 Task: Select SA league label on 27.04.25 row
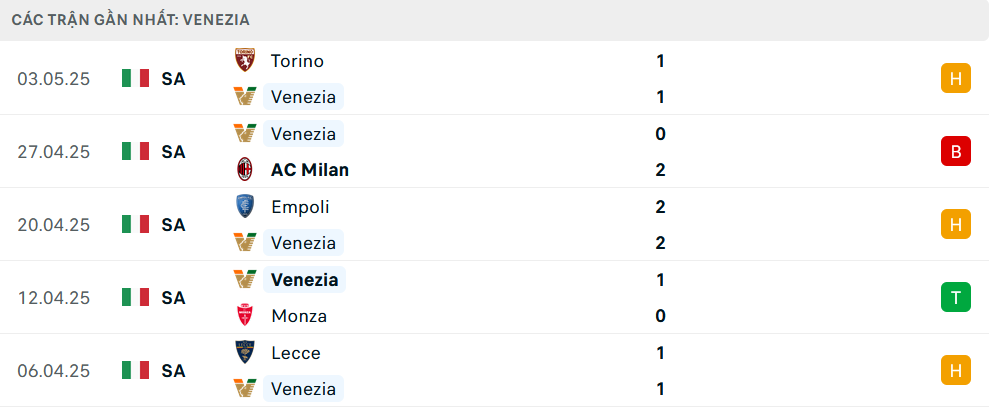pyautogui.click(x=173, y=152)
